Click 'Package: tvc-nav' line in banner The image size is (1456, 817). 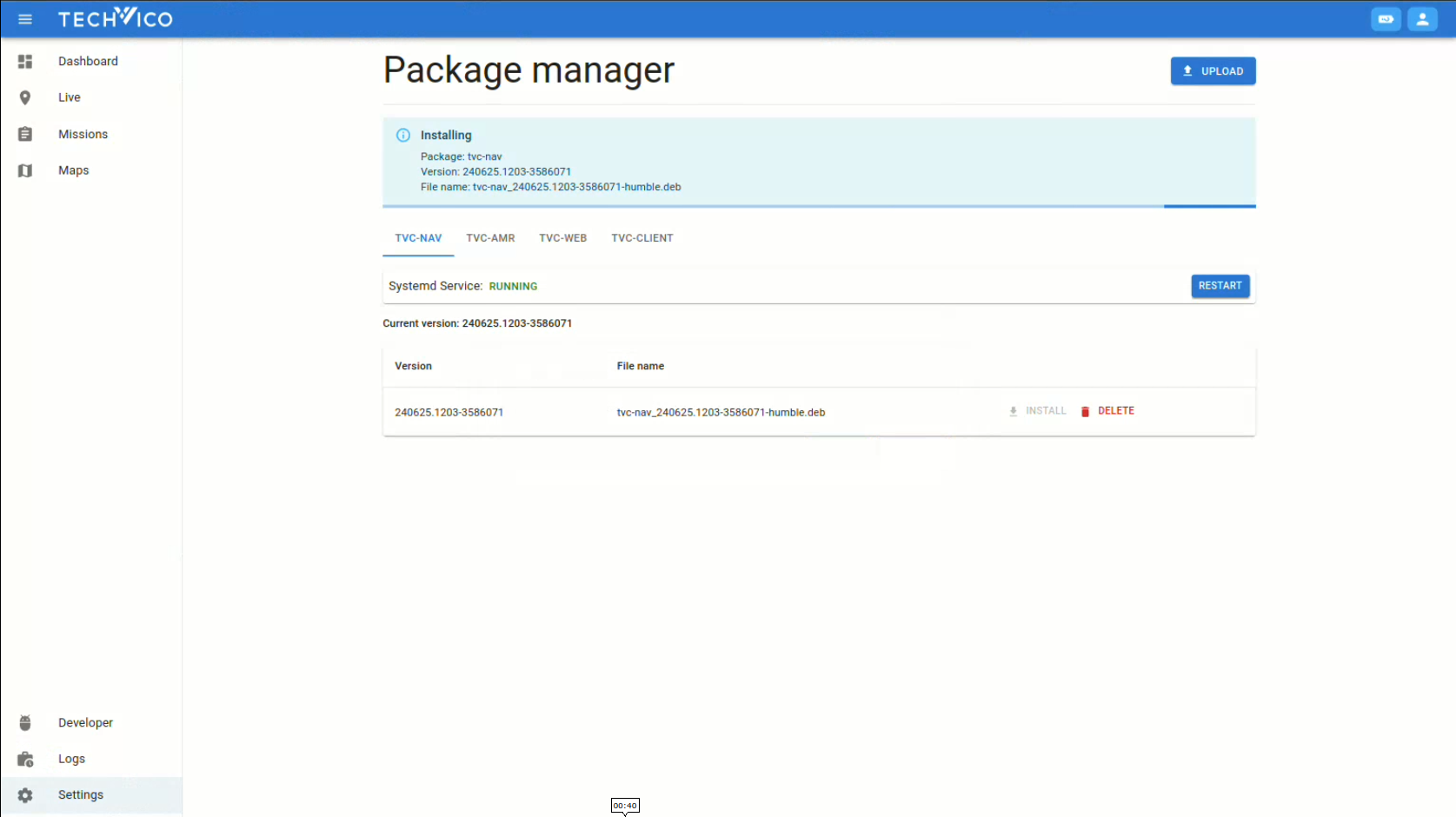tap(461, 156)
